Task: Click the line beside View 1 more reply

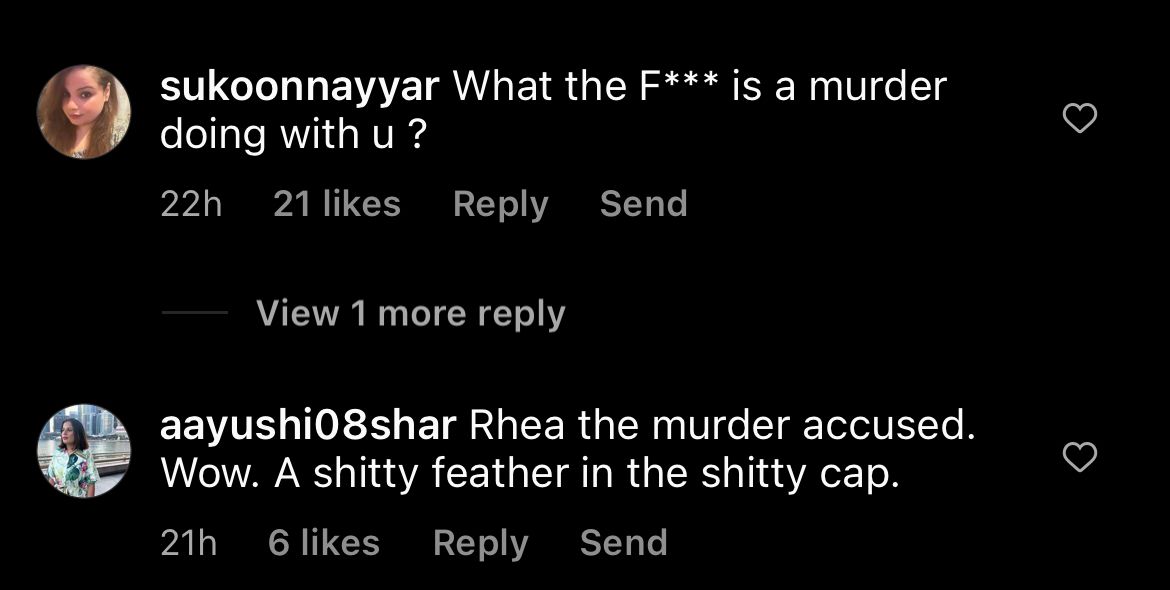Action: (194, 314)
